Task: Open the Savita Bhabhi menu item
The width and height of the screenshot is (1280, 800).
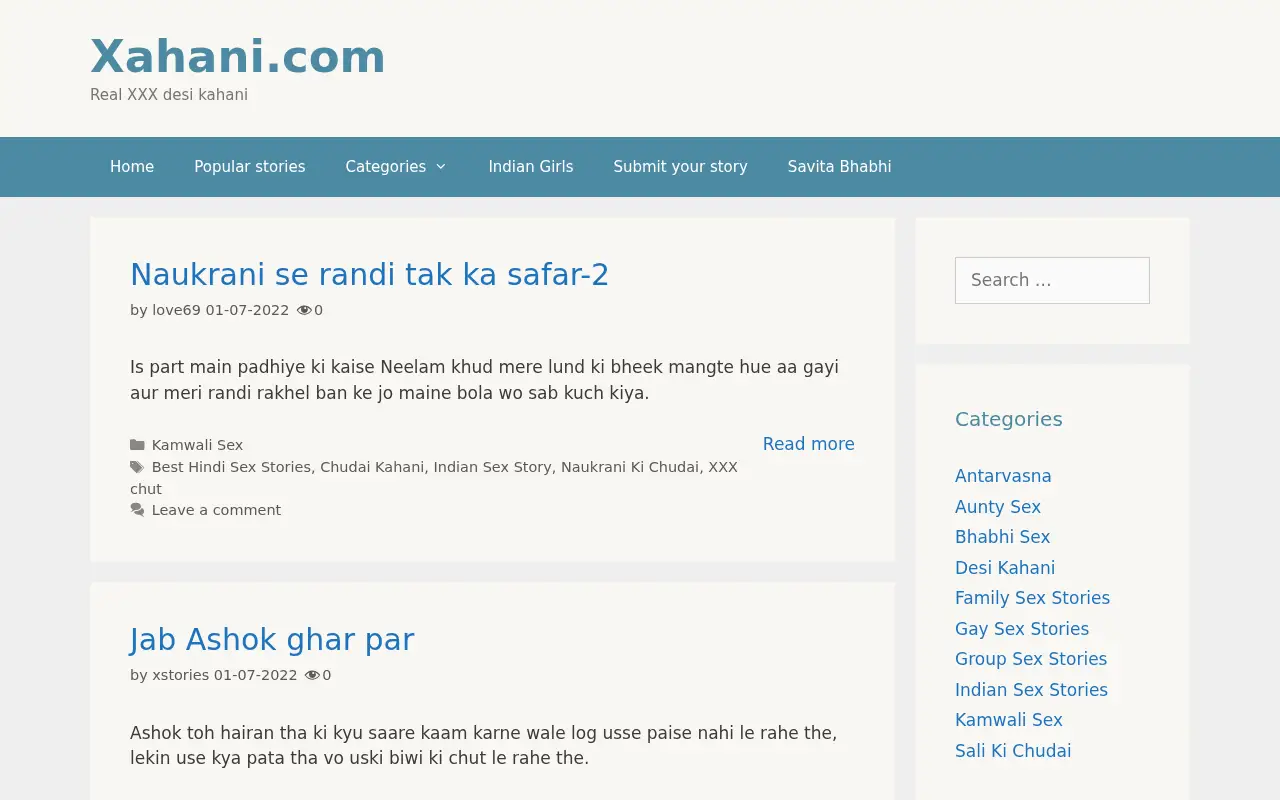Action: [x=840, y=167]
